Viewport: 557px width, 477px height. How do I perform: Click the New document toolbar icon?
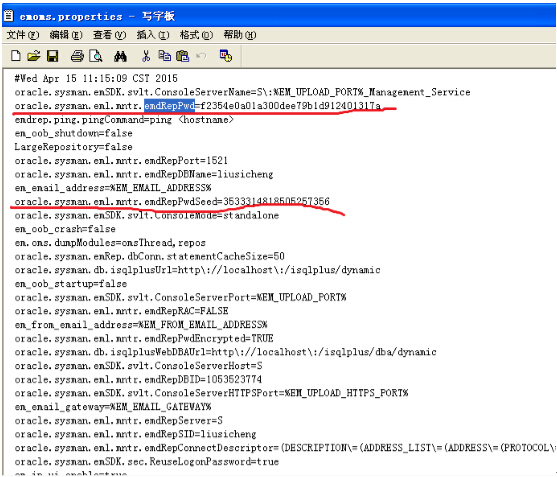point(16,56)
